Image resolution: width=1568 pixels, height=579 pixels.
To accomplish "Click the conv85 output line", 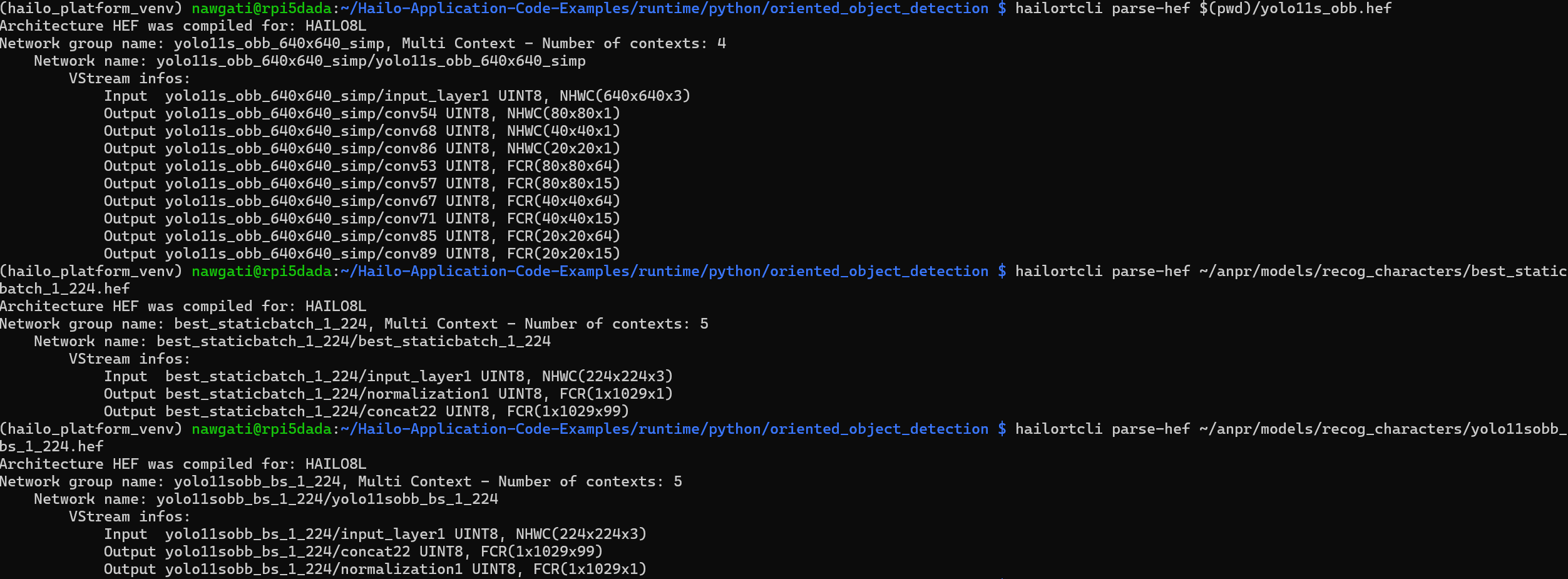I will pos(362,237).
